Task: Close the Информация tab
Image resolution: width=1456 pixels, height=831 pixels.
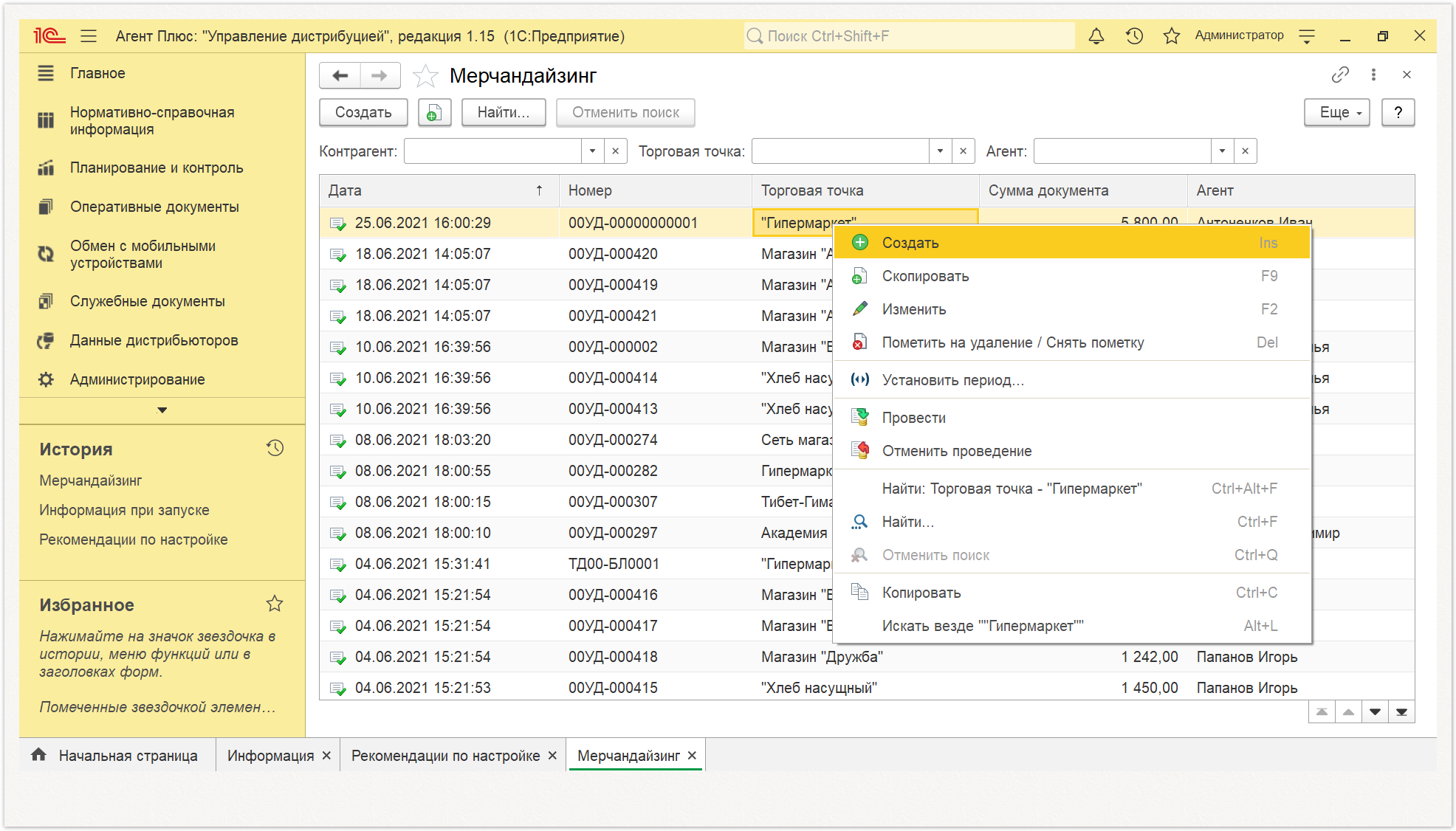Action: tap(326, 756)
